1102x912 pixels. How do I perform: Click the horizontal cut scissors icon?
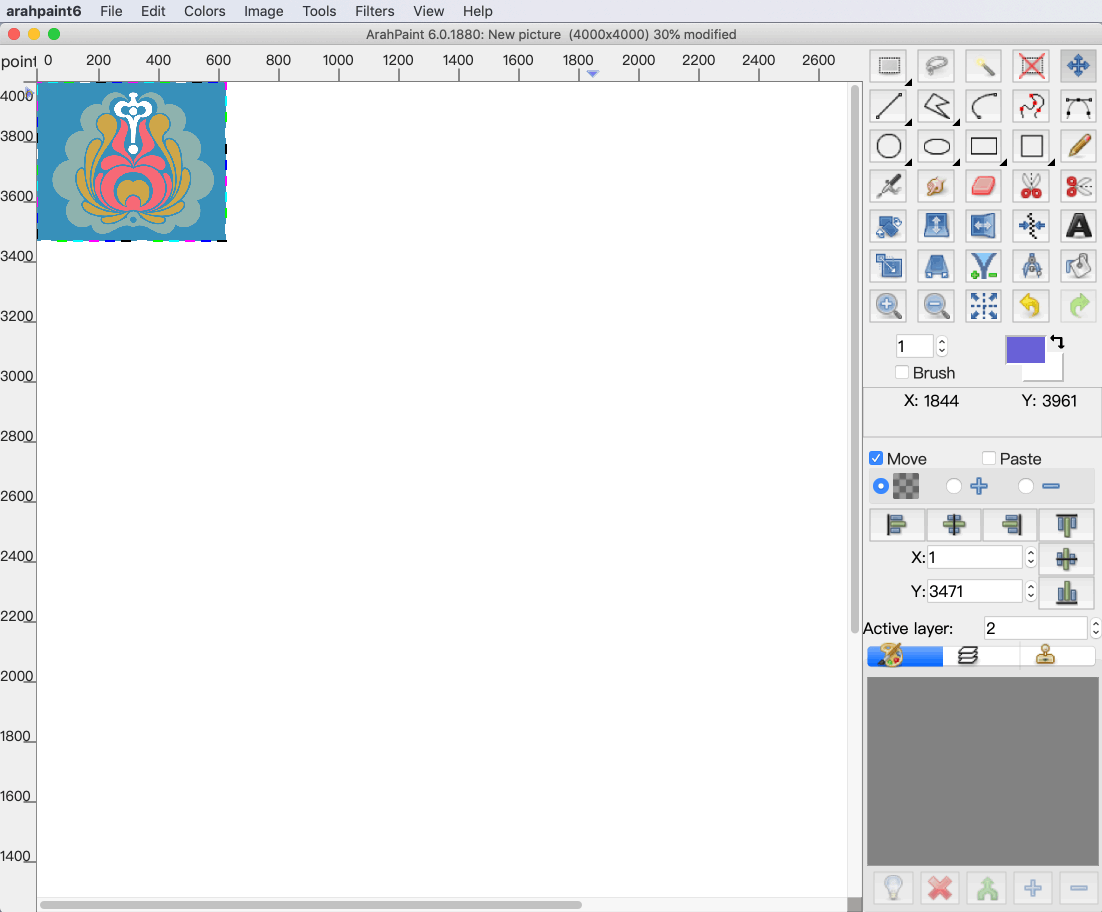(x=1078, y=186)
